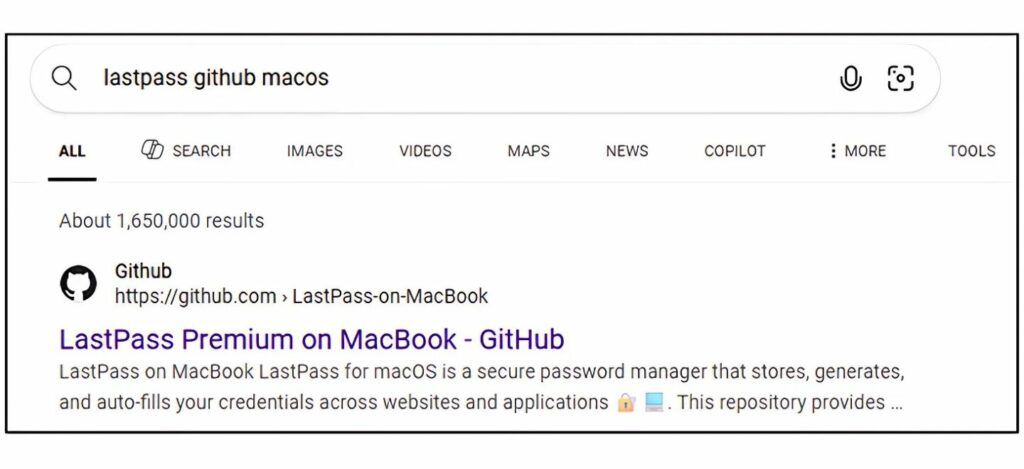
Task: Switch to the COPILOT tab
Action: click(735, 151)
